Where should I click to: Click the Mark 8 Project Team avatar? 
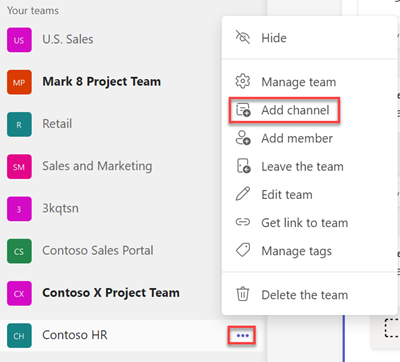19,82
